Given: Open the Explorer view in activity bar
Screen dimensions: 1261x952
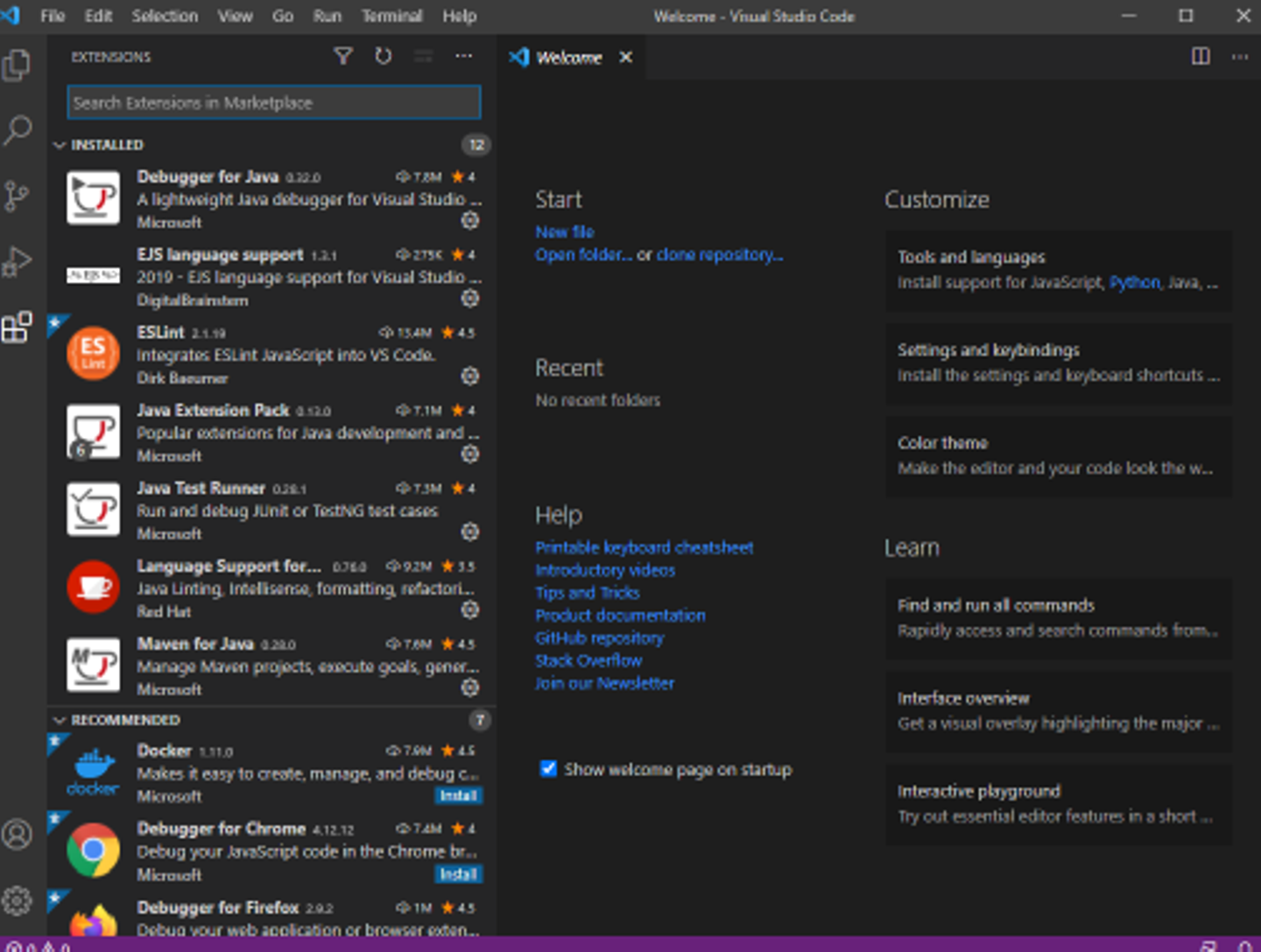Looking at the screenshot, I should pos(18,66).
